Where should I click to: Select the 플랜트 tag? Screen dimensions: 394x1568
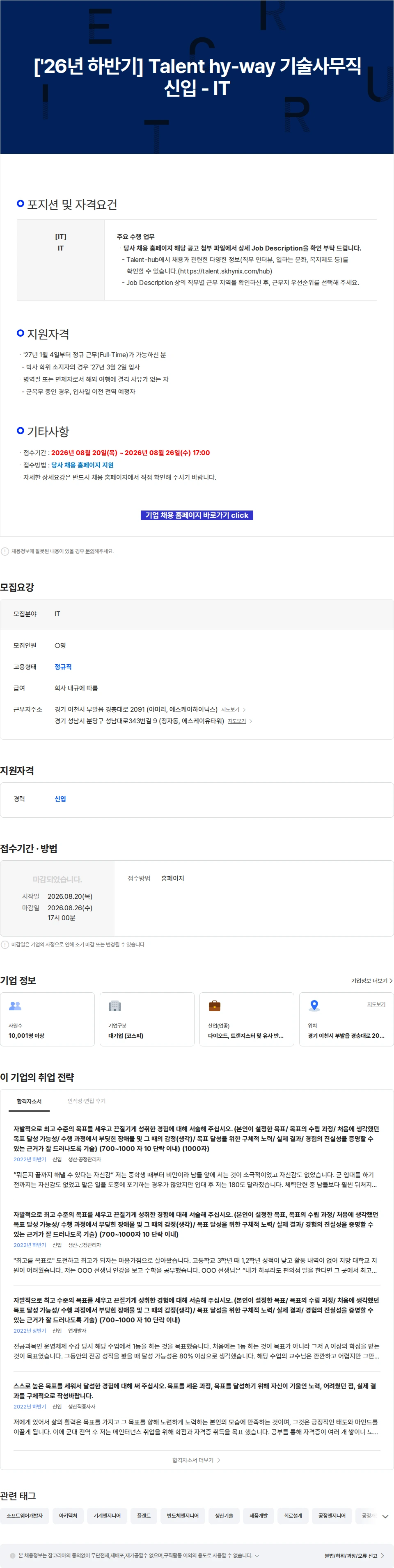(144, 1516)
